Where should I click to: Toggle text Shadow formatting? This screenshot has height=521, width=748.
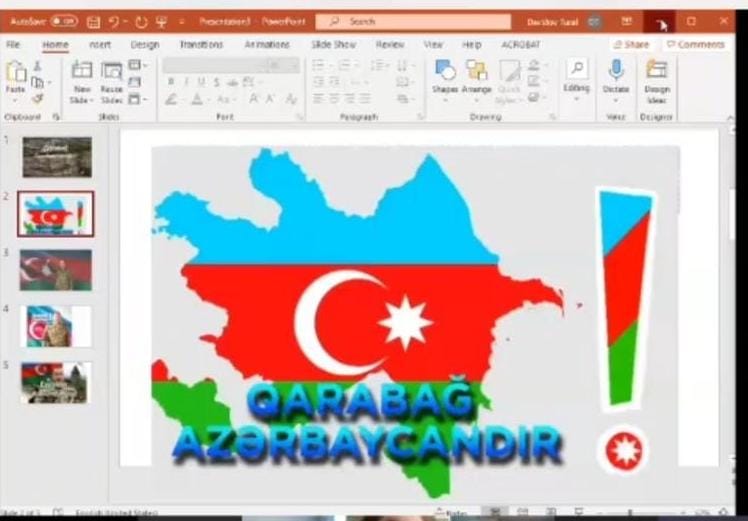217,82
